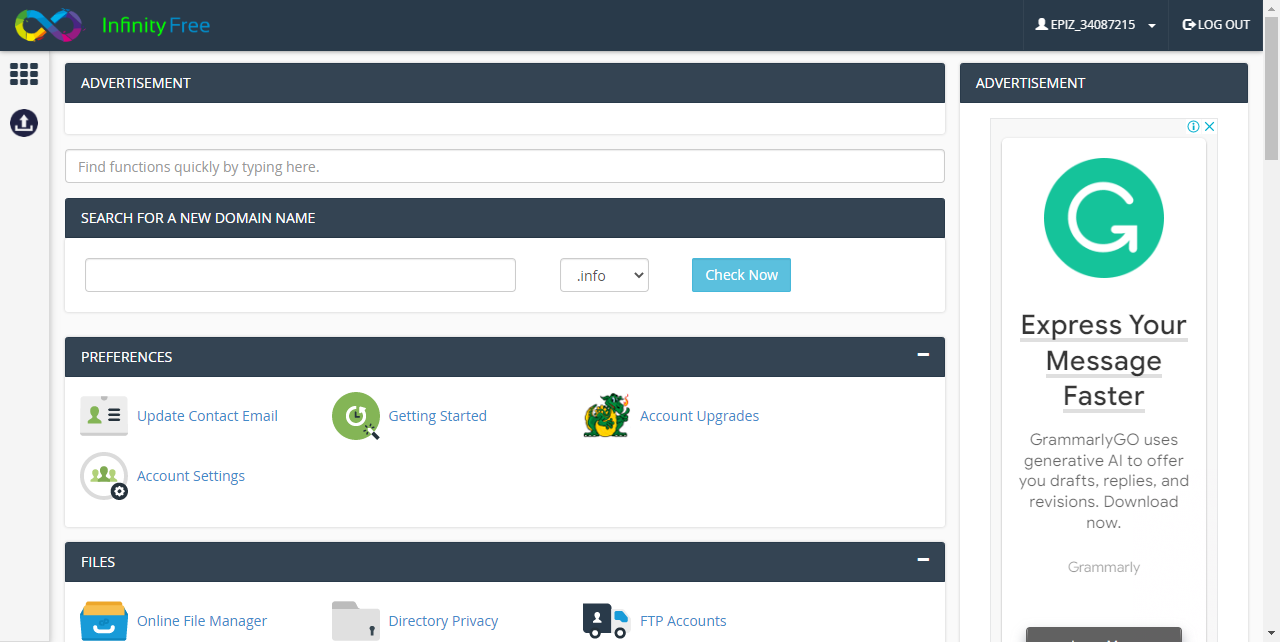This screenshot has height=642, width=1280.
Task: Click the Online File Manager icon
Action: pyautogui.click(x=104, y=621)
